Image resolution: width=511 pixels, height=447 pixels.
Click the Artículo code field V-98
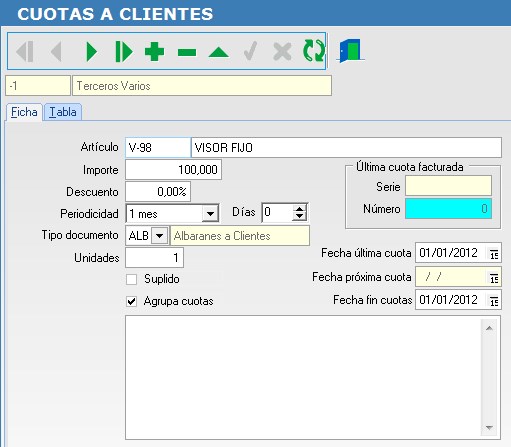[x=158, y=147]
